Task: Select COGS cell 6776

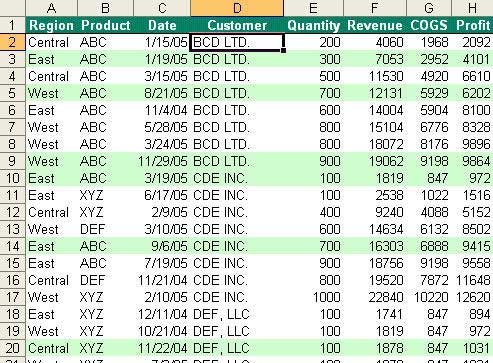Action: tap(429, 127)
